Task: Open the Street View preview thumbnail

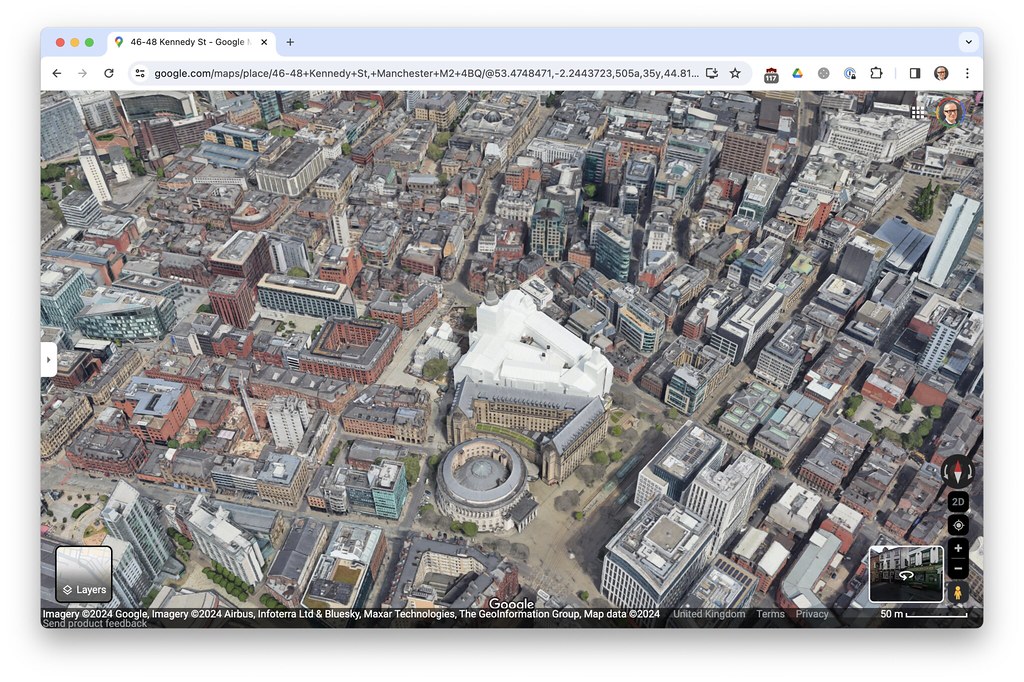Action: tap(906, 574)
